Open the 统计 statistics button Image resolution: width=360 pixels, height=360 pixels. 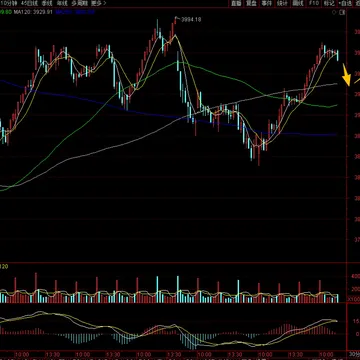pos(282,3)
